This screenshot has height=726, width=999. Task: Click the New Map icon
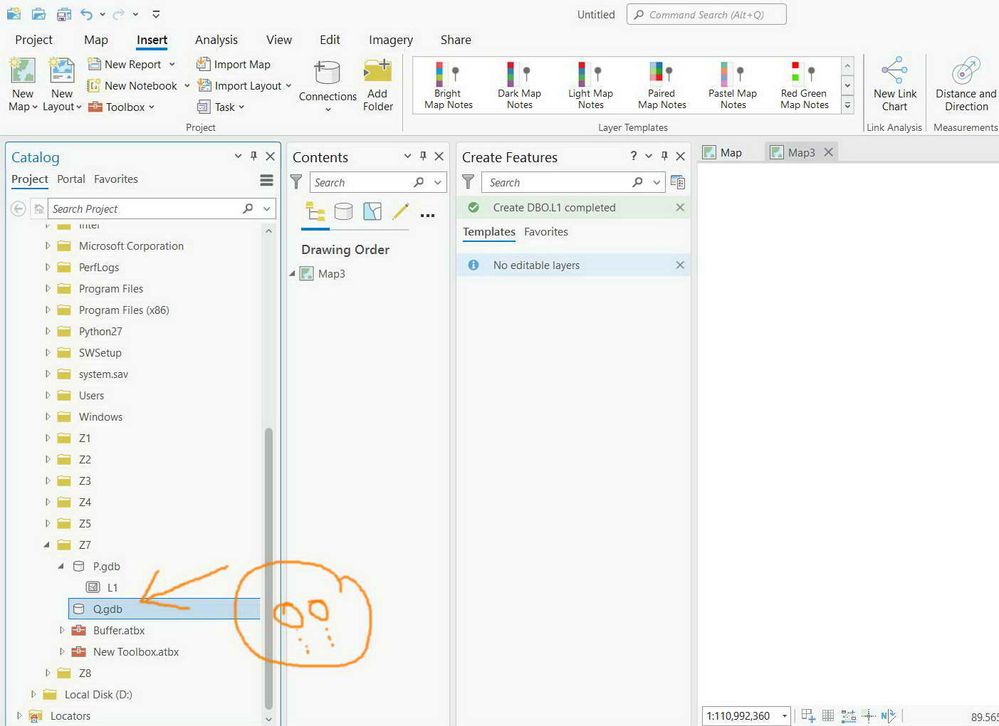coord(22,70)
